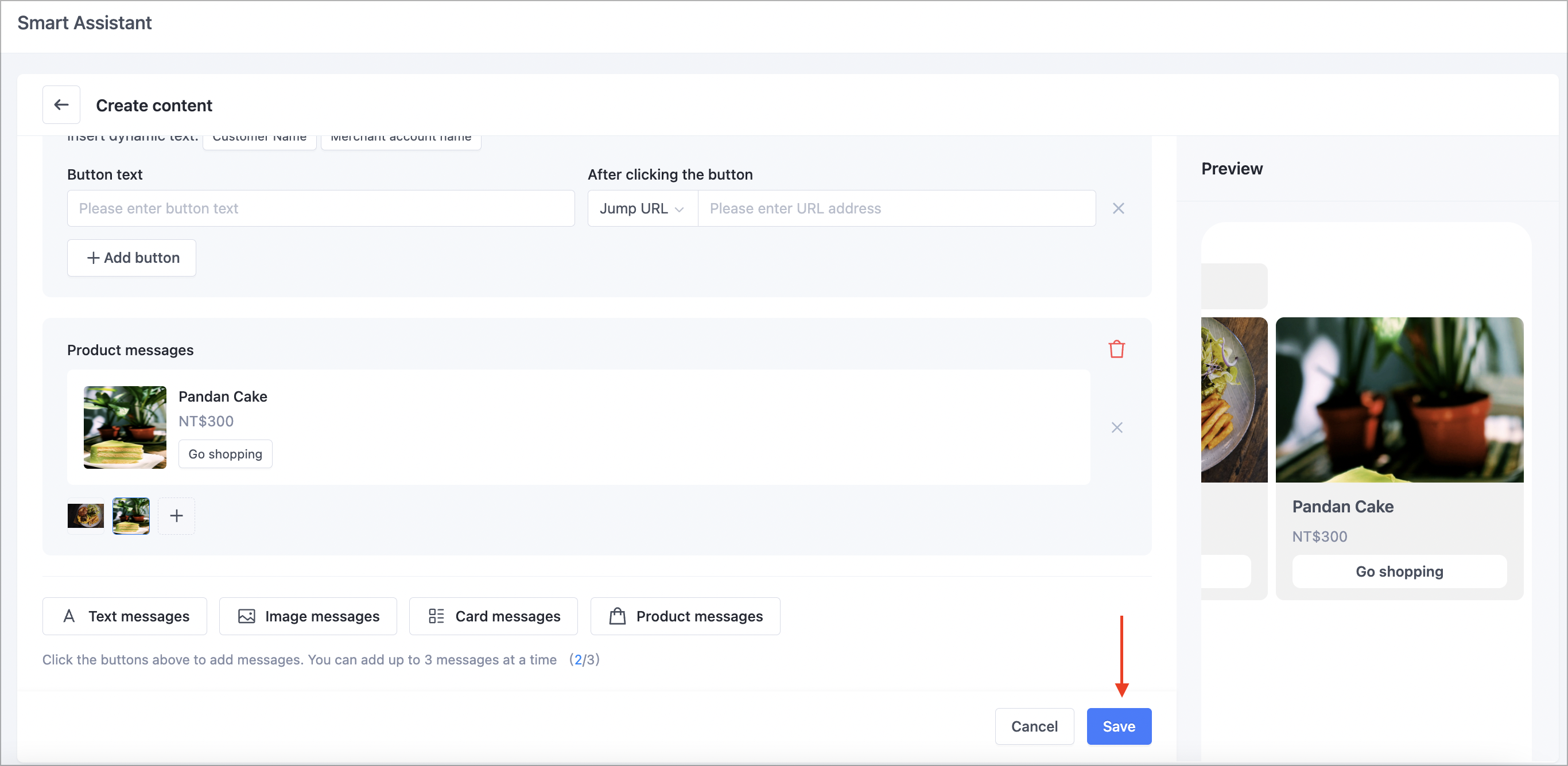Add a Text messages block
The width and height of the screenshot is (1568, 766).
click(125, 616)
